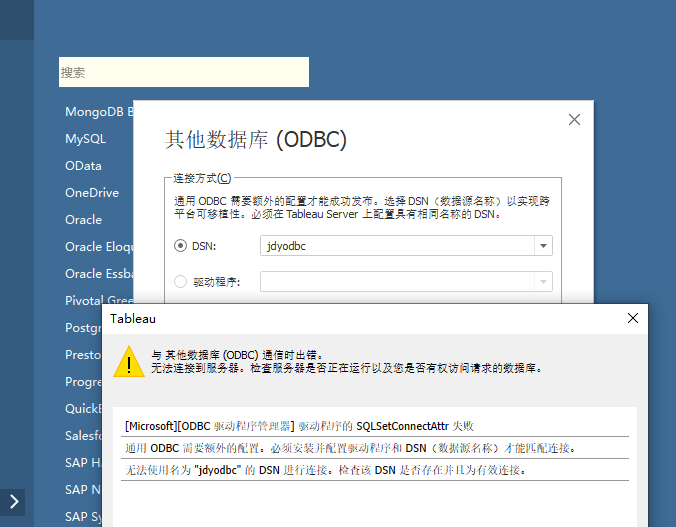The width and height of the screenshot is (676, 527).
Task: Select Pivotal Greenplum connector
Action: coord(99,300)
